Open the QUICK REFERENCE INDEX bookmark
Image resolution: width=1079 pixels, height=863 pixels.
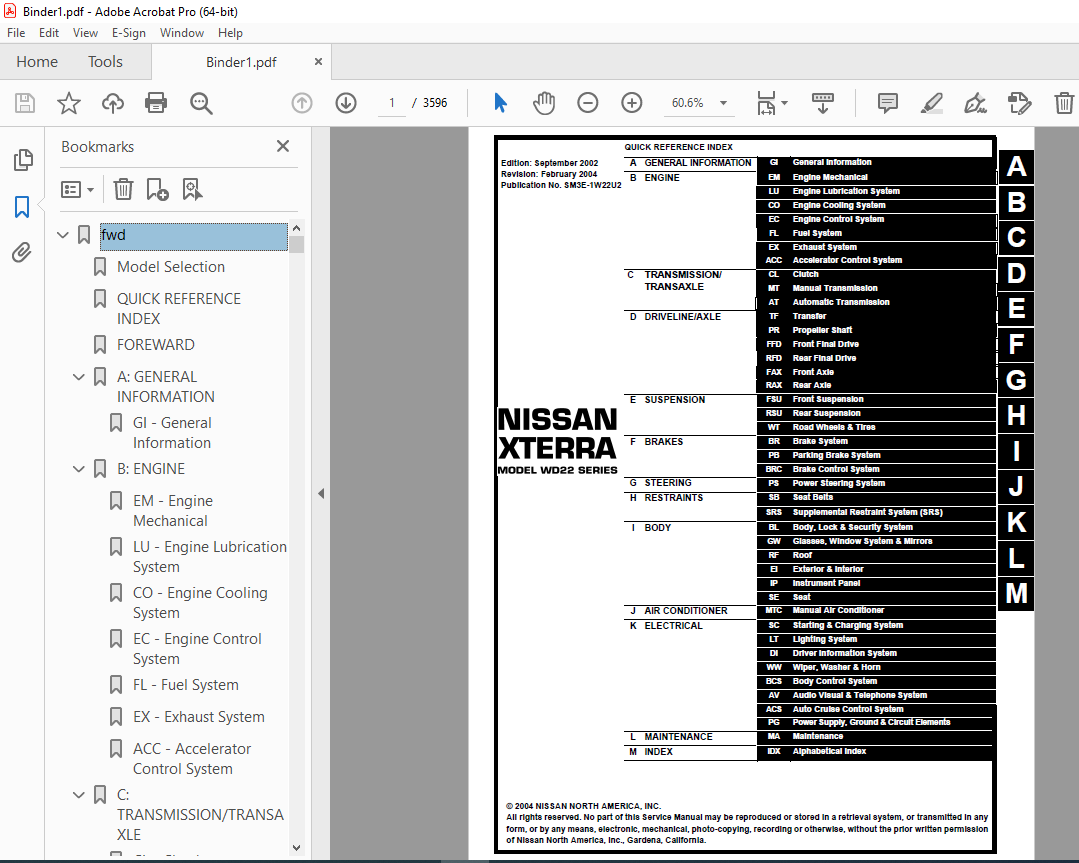(179, 308)
